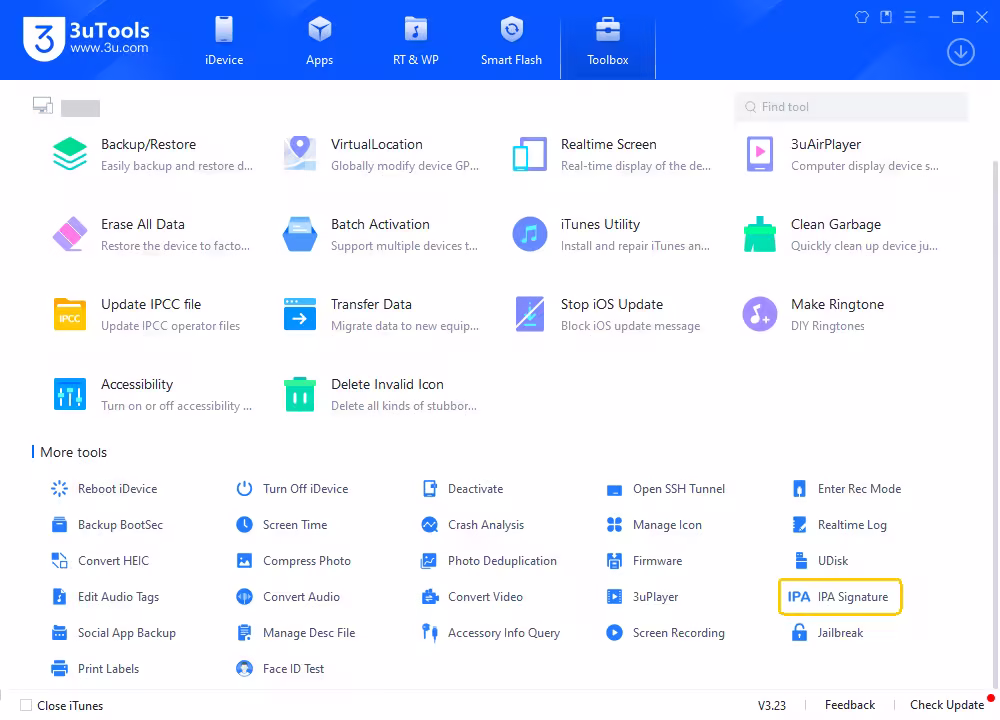Click the Open SSH Tunnel icon
Viewport: 1000px width, 720px height.
pyautogui.click(x=614, y=490)
